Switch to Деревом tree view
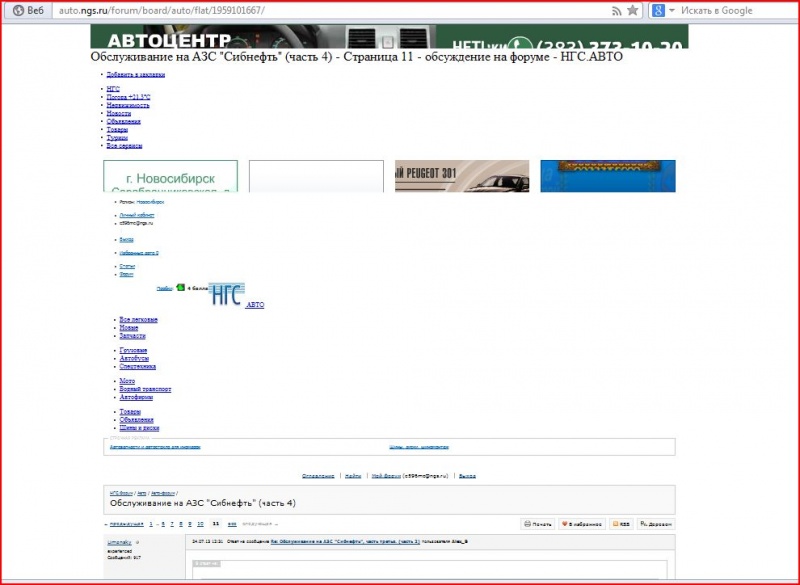 tap(656, 524)
